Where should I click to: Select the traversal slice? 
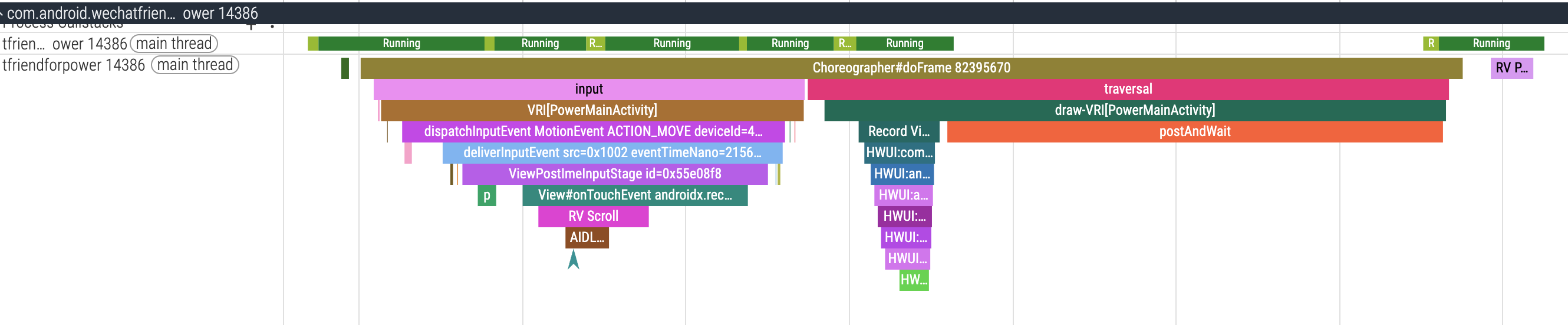[1127, 89]
